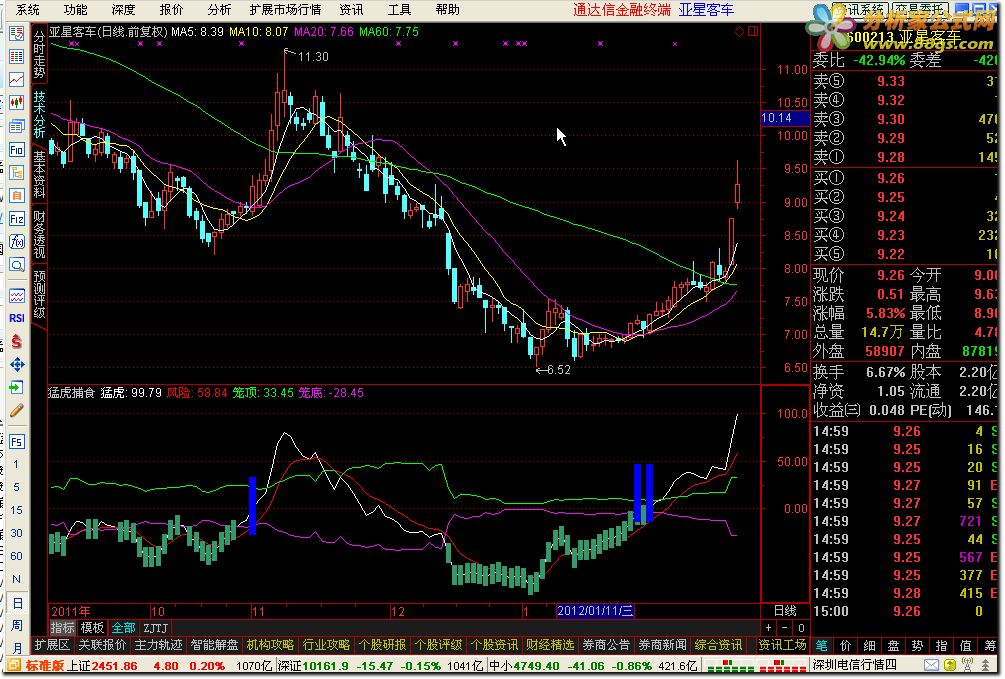The width and height of the screenshot is (1005, 679).
Task: Click the red diamond marker icon atop chart
Action: coord(739,31)
